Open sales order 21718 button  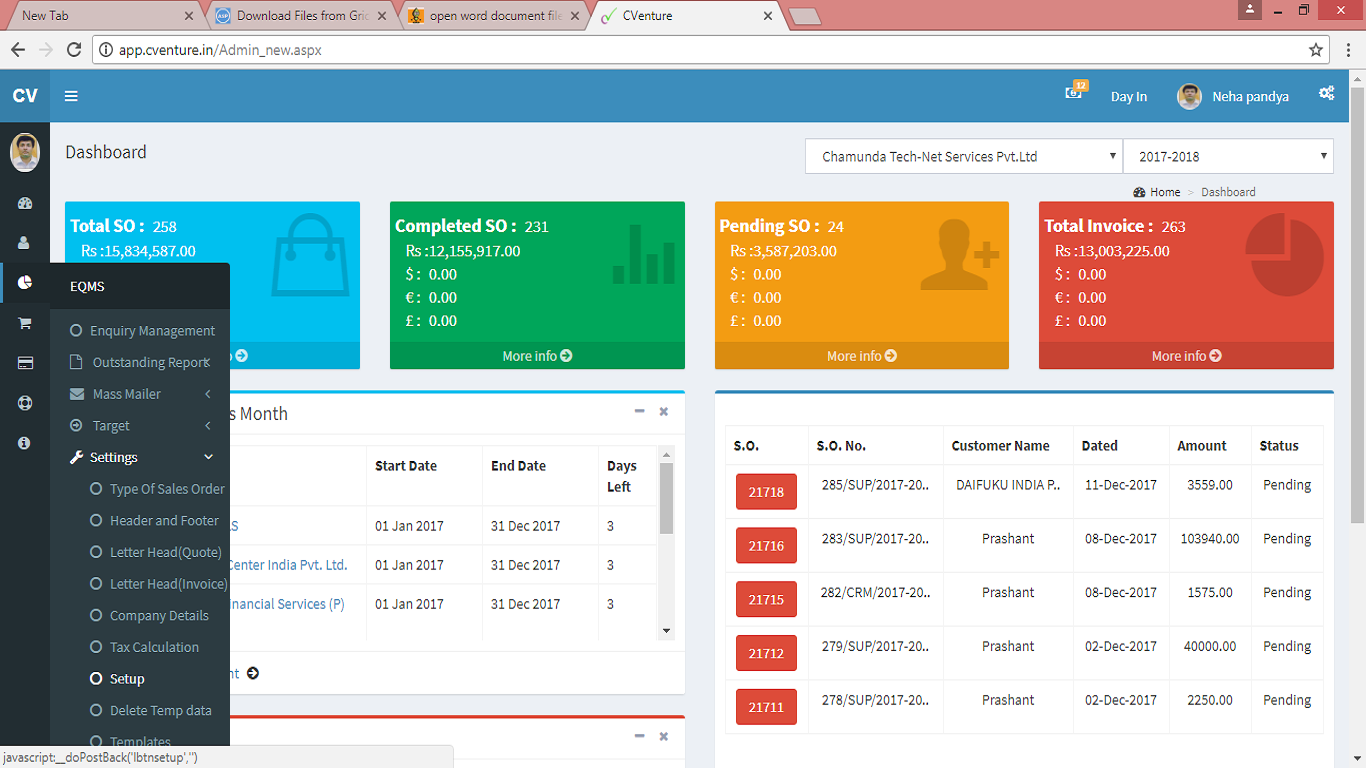(x=766, y=492)
